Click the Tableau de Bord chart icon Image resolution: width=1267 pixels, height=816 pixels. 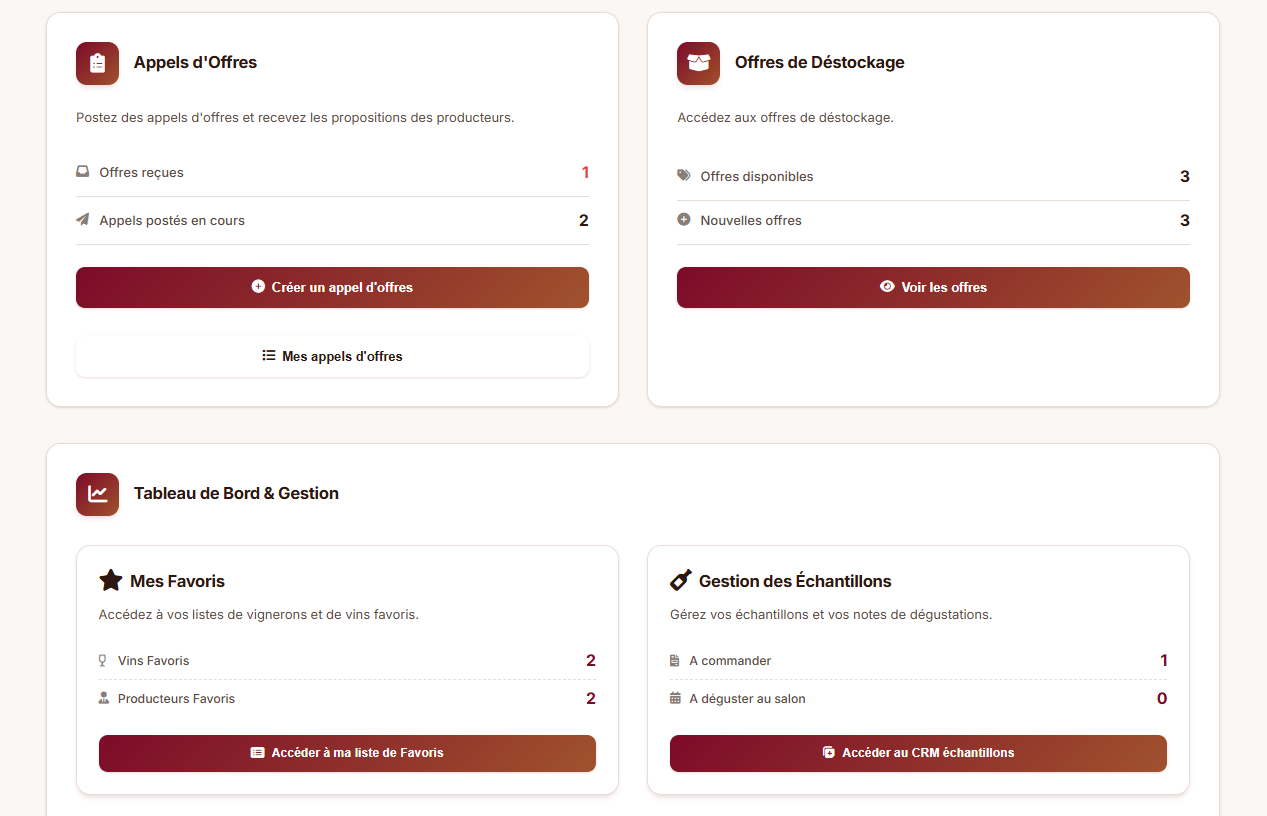[x=97, y=494]
